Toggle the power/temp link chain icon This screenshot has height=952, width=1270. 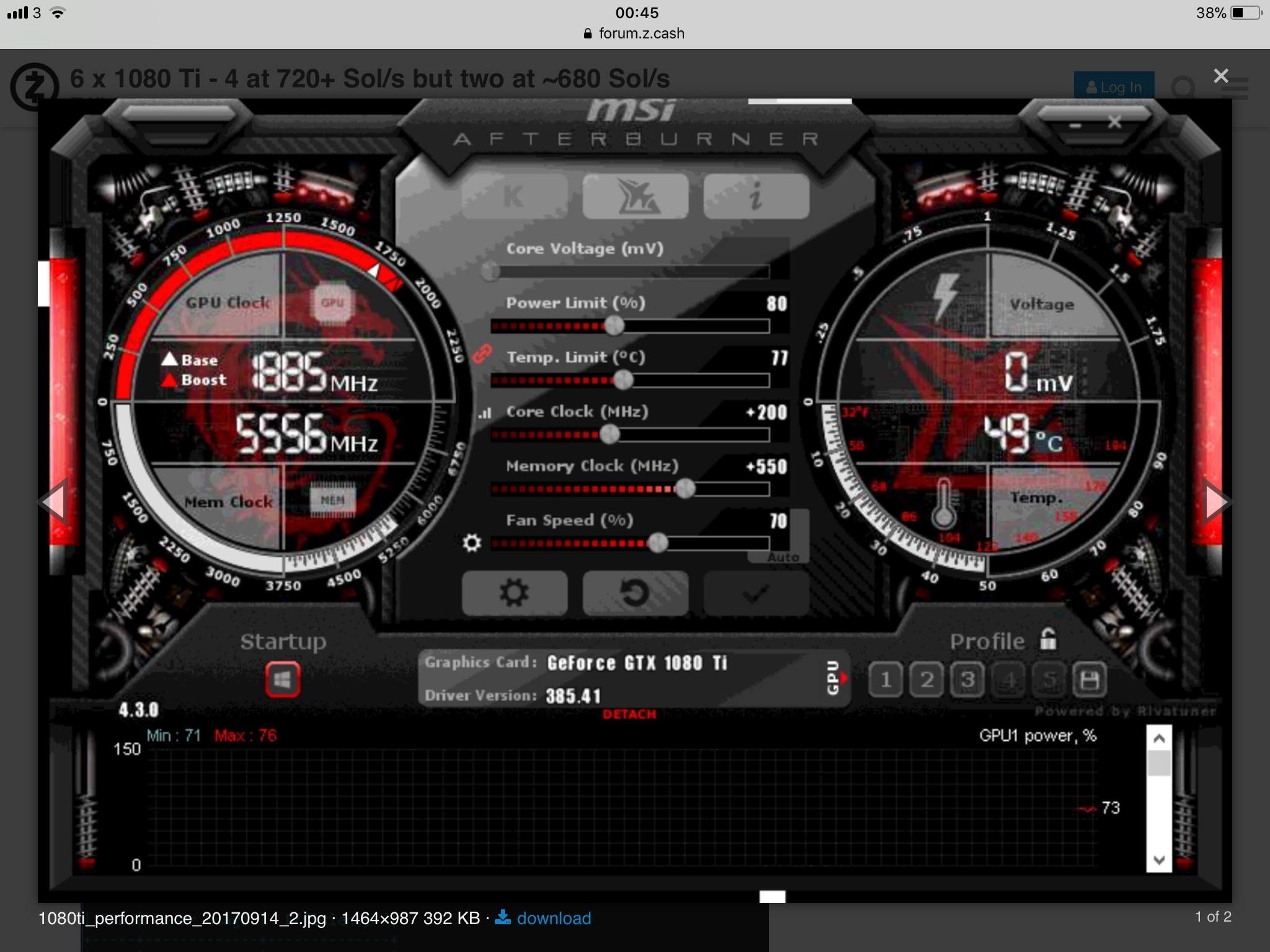coord(482,355)
